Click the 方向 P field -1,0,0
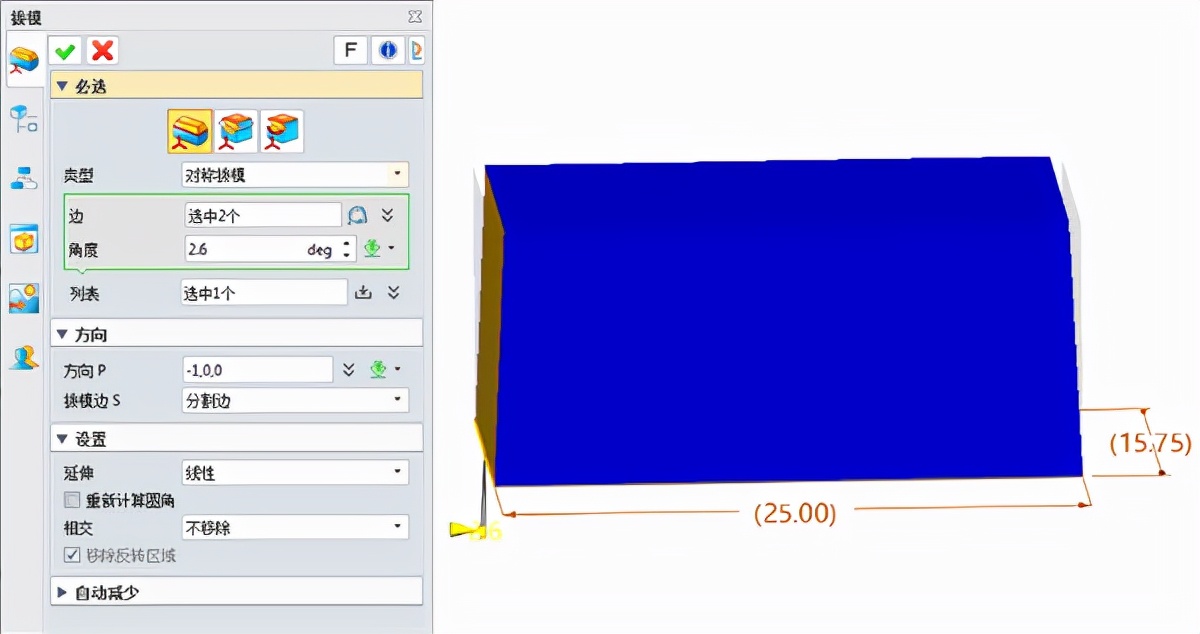This screenshot has height=634, width=1200. [x=258, y=370]
